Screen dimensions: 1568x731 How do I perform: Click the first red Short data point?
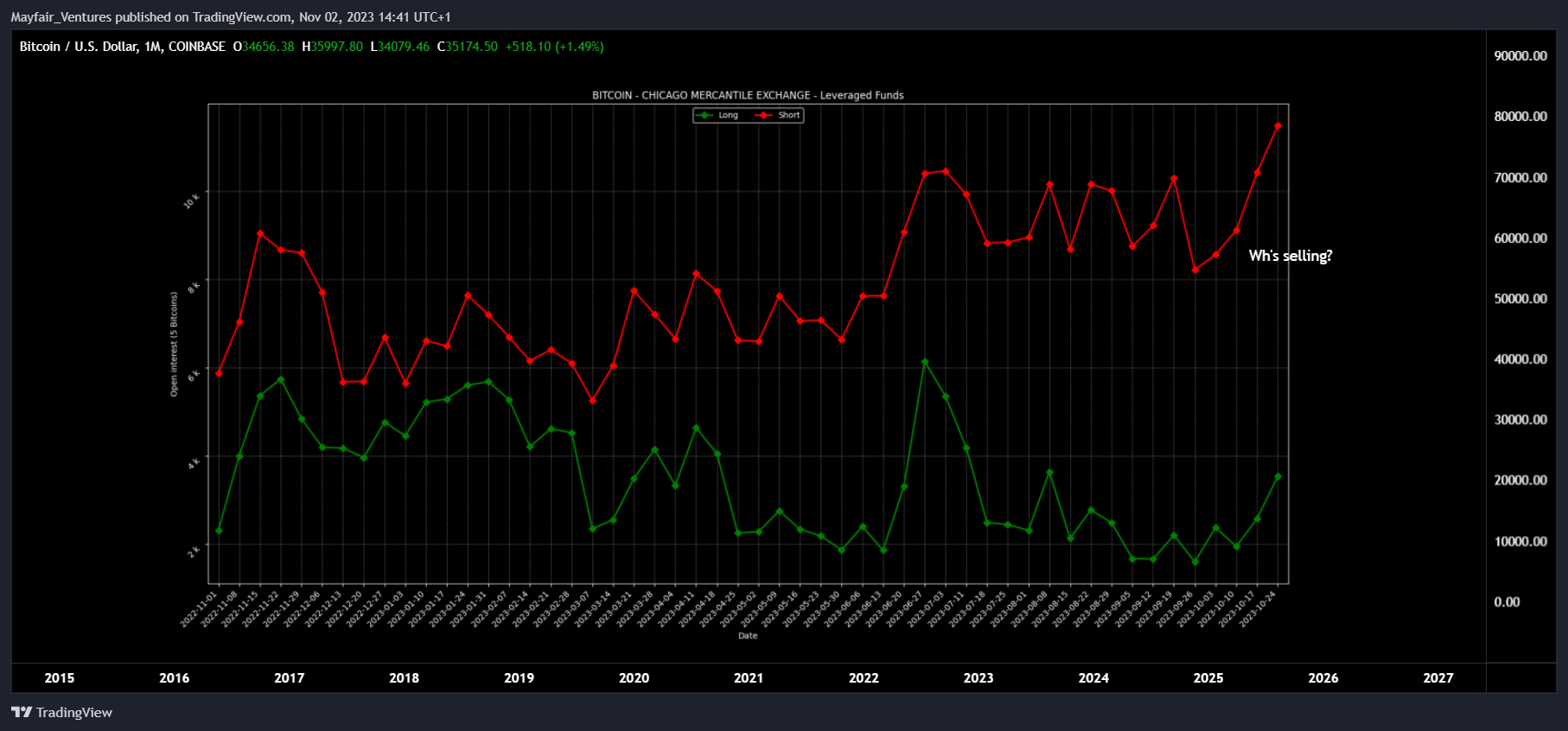219,373
